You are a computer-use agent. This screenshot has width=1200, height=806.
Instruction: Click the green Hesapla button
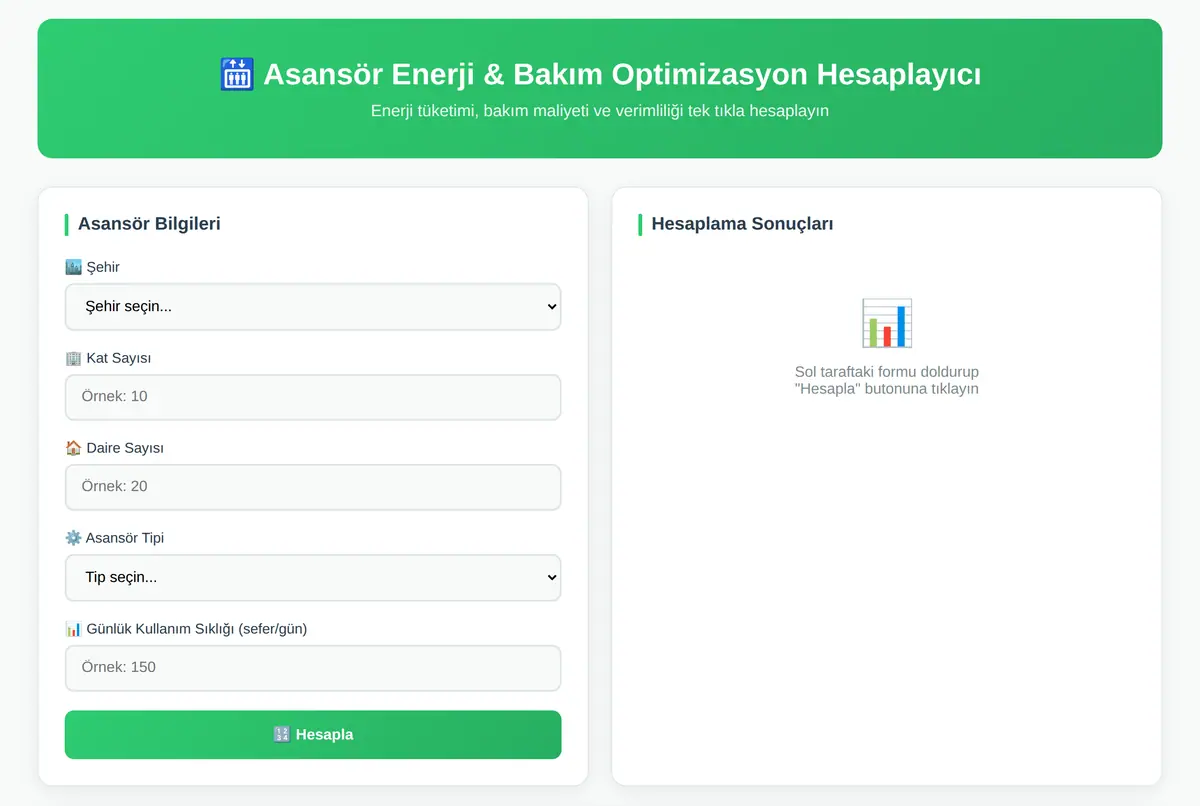313,734
